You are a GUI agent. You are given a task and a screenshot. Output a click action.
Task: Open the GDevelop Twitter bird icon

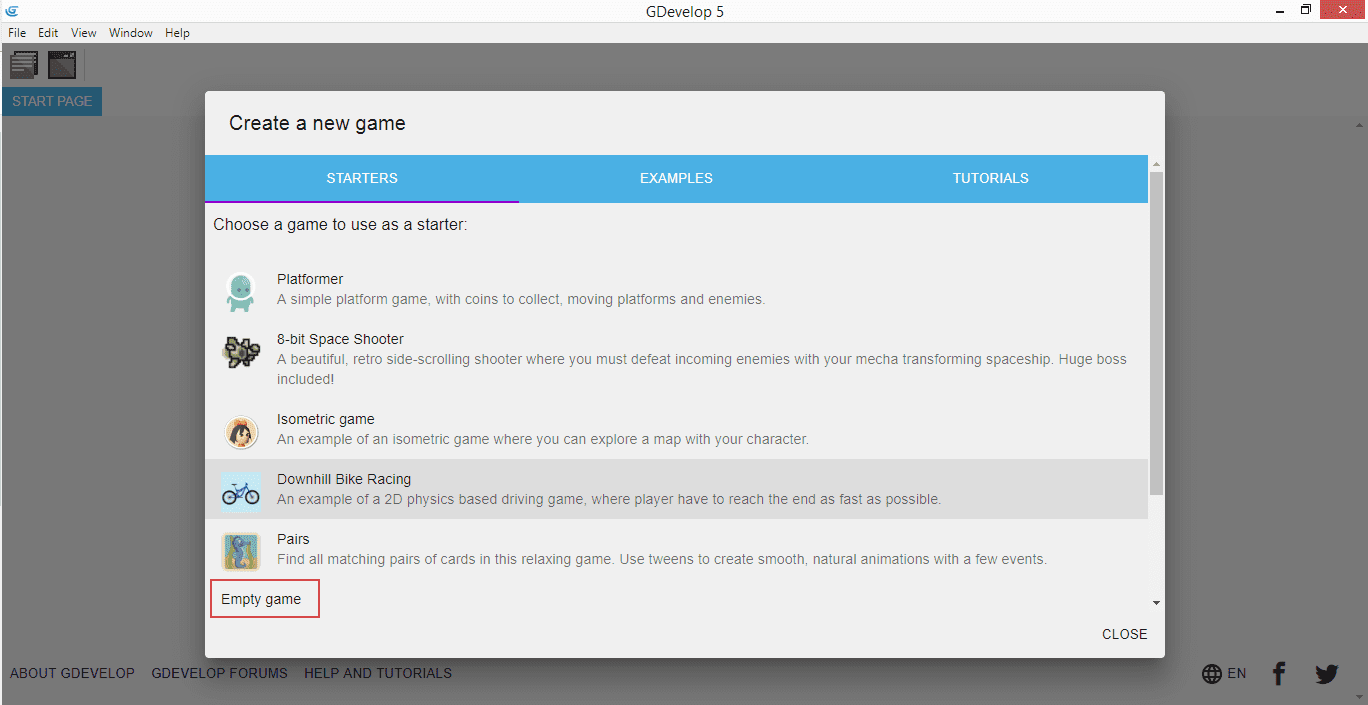point(1327,674)
